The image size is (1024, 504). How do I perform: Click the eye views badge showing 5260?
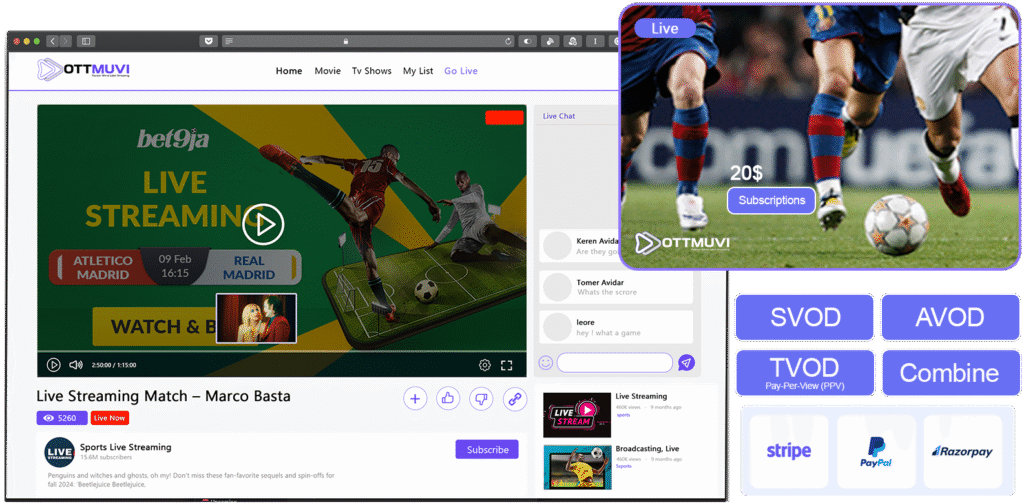[62, 418]
